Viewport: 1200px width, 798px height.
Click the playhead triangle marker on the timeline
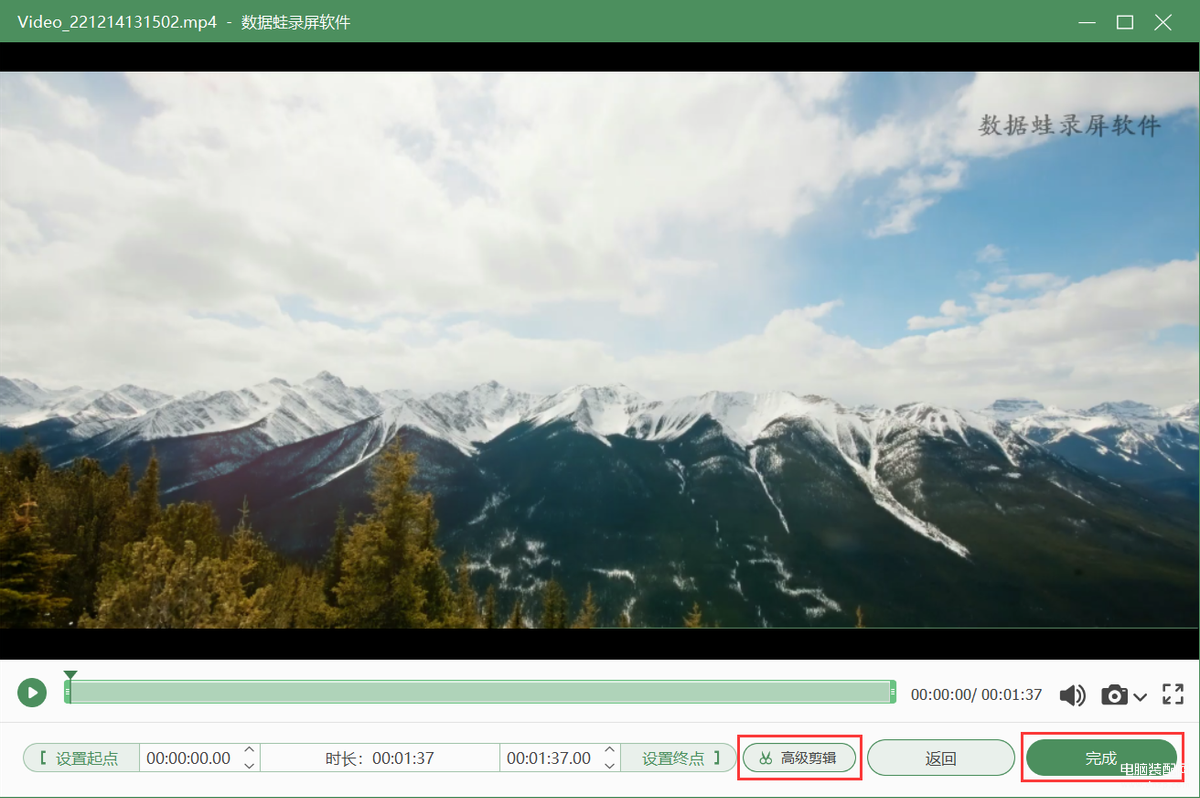click(x=70, y=675)
